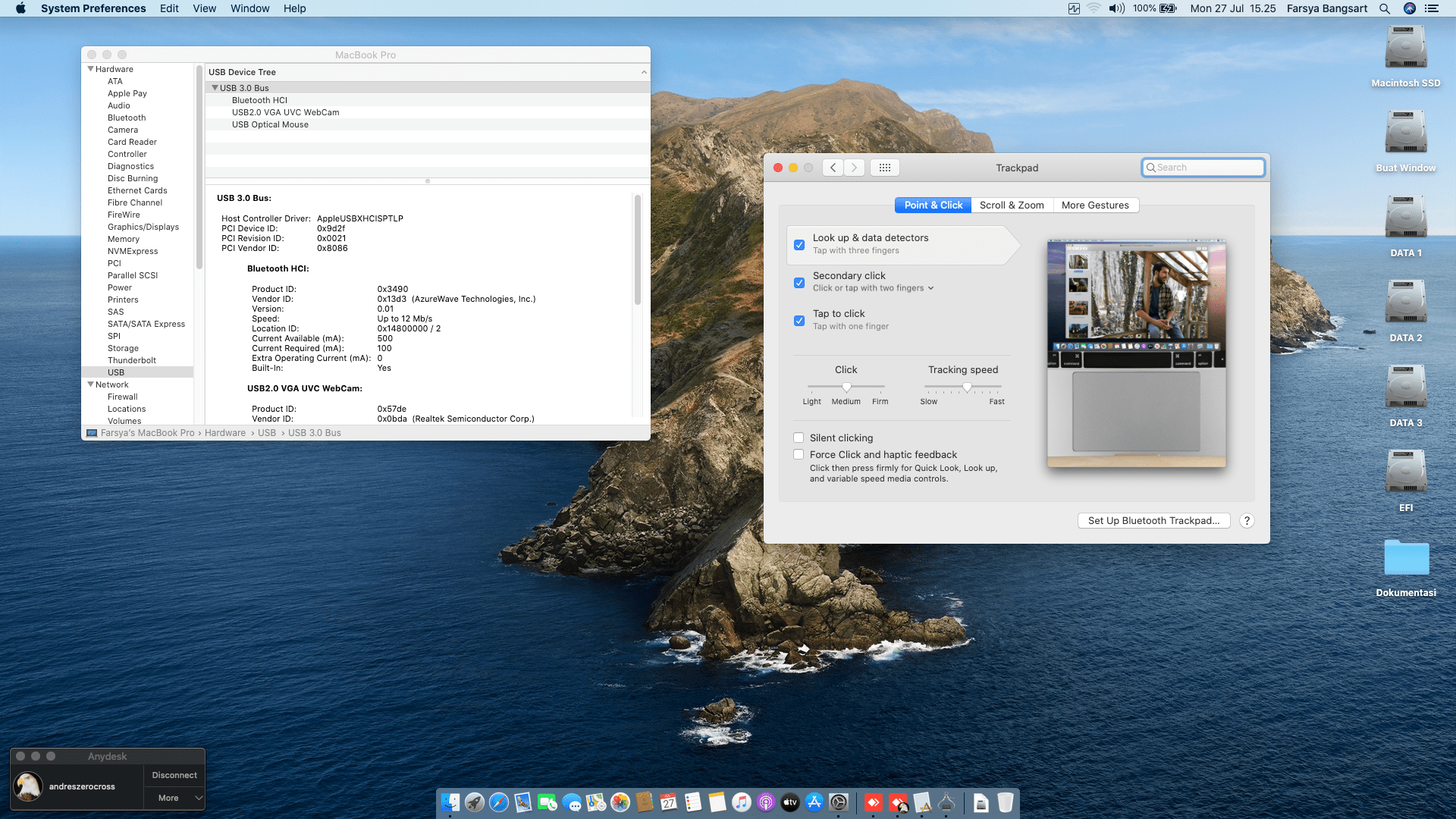Image resolution: width=1456 pixels, height=819 pixels.
Task: Switch to Scroll & Zoom tab
Action: 1012,205
